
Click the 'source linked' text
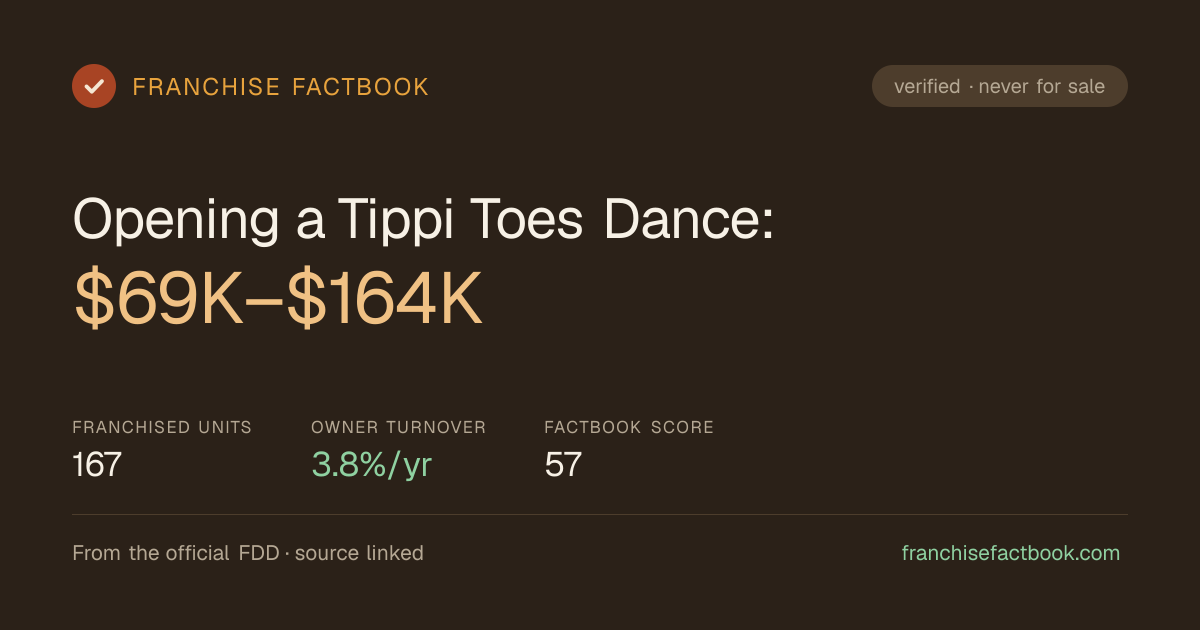click(x=359, y=553)
